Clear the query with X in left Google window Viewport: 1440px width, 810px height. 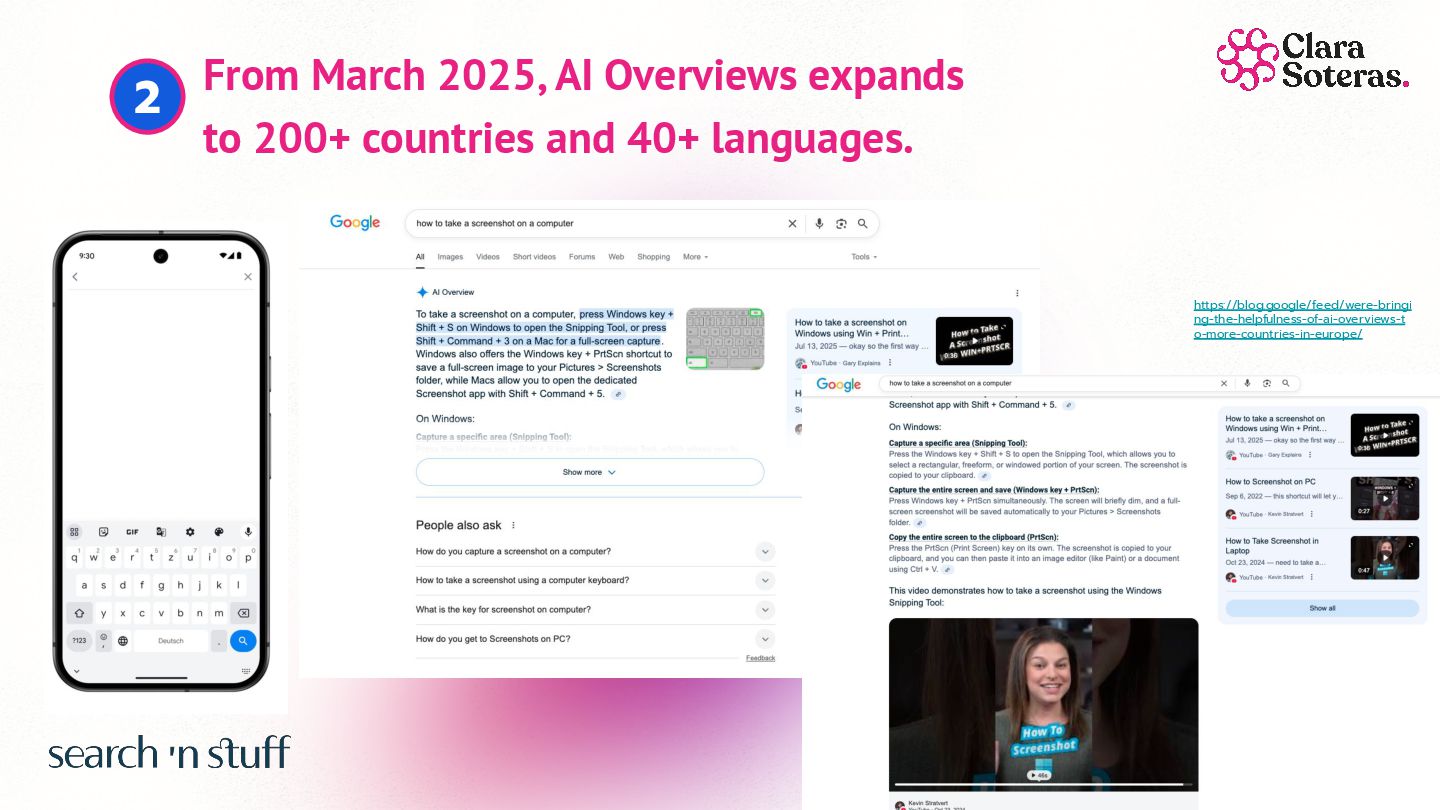[792, 224]
